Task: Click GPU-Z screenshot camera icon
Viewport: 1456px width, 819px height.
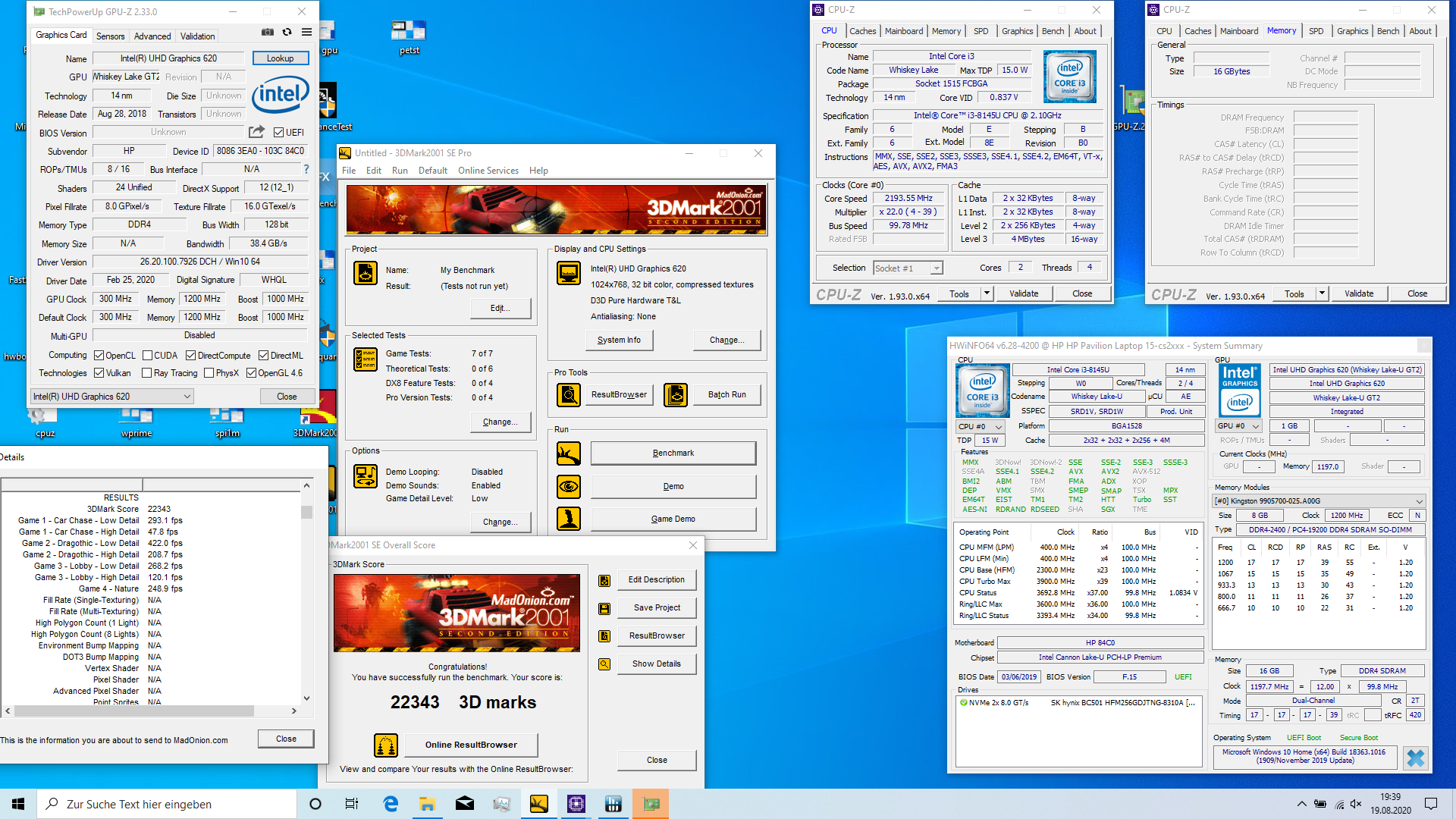Action: point(268,33)
